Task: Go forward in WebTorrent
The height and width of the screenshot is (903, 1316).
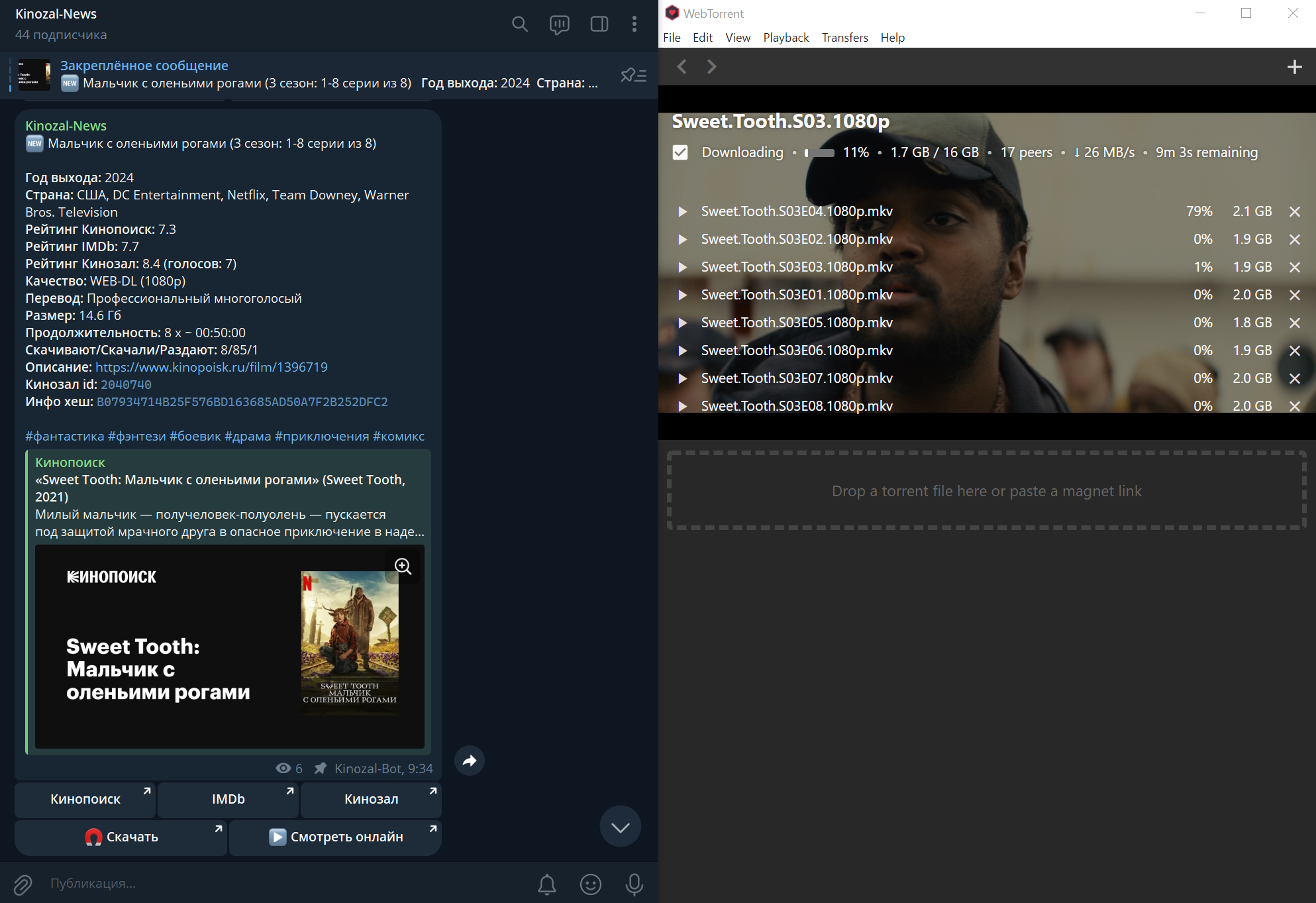Action: click(711, 66)
